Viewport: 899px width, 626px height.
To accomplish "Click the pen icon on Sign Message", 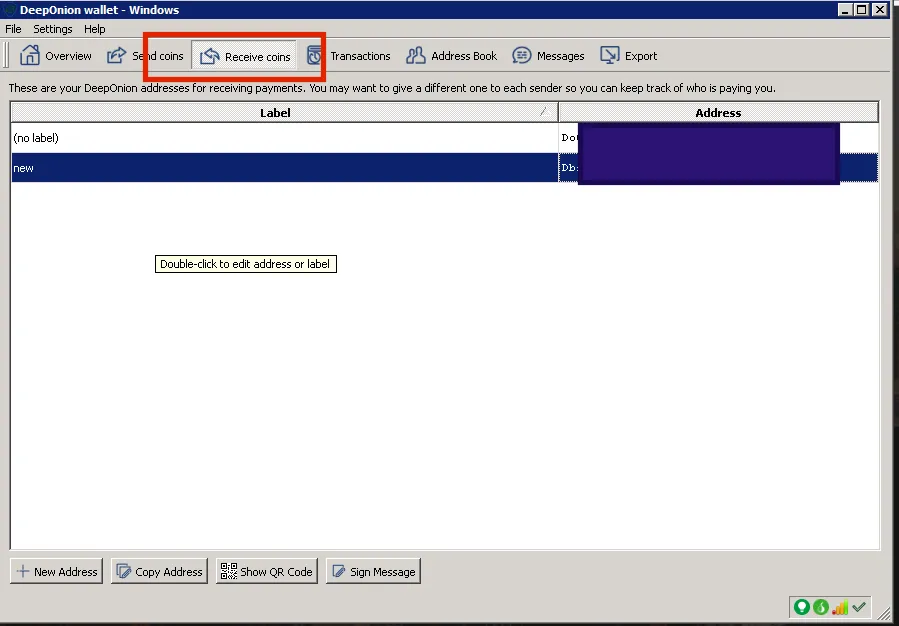I will [x=339, y=572].
